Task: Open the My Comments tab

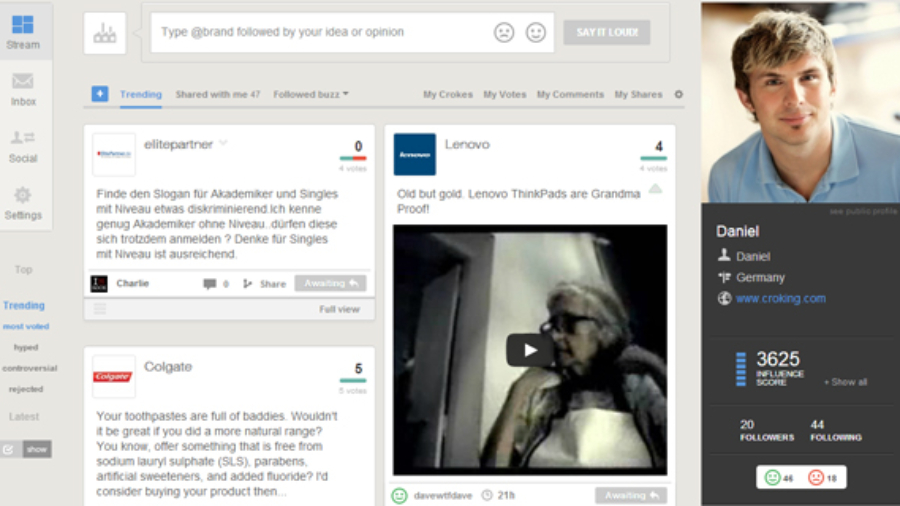Action: [570, 94]
